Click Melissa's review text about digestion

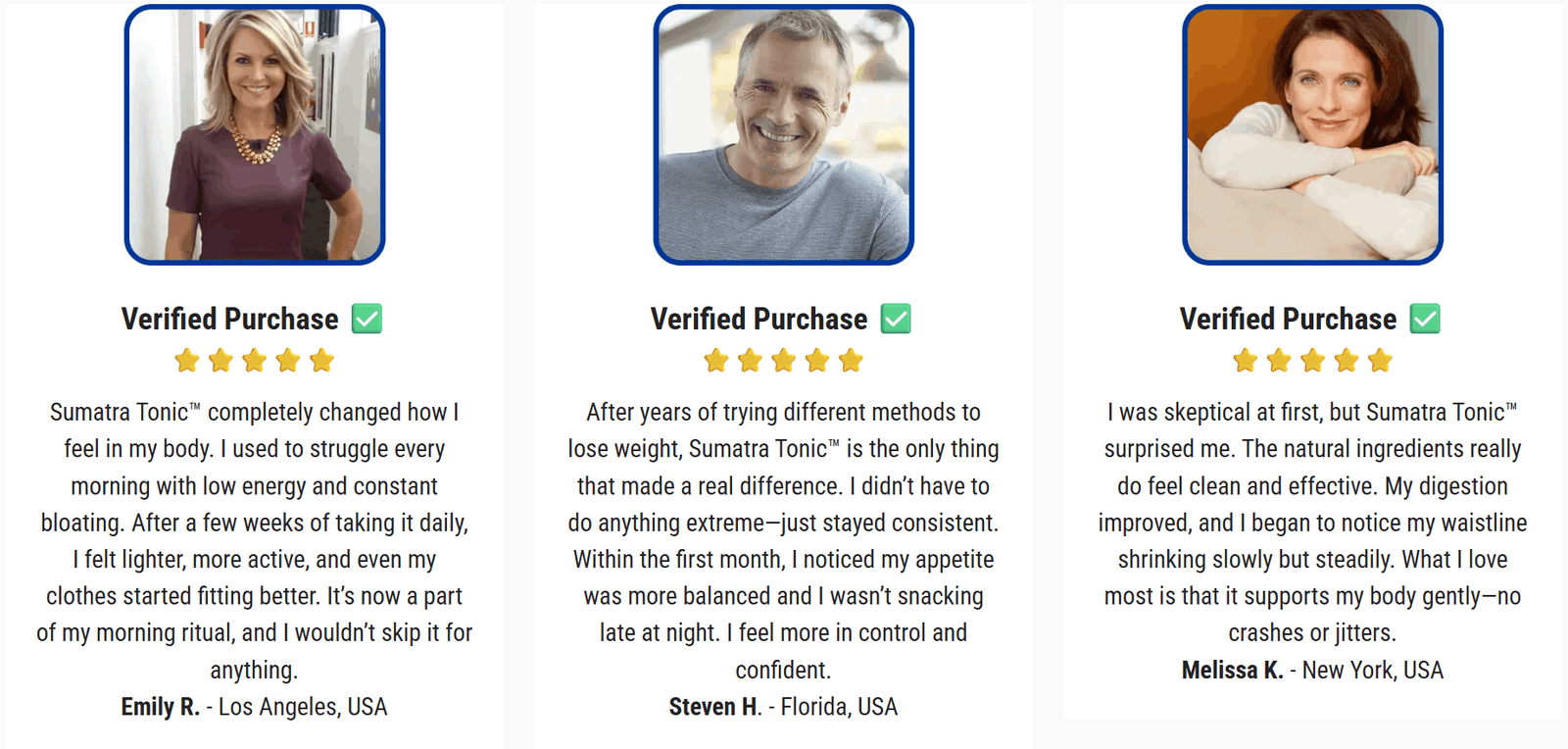[1312, 486]
